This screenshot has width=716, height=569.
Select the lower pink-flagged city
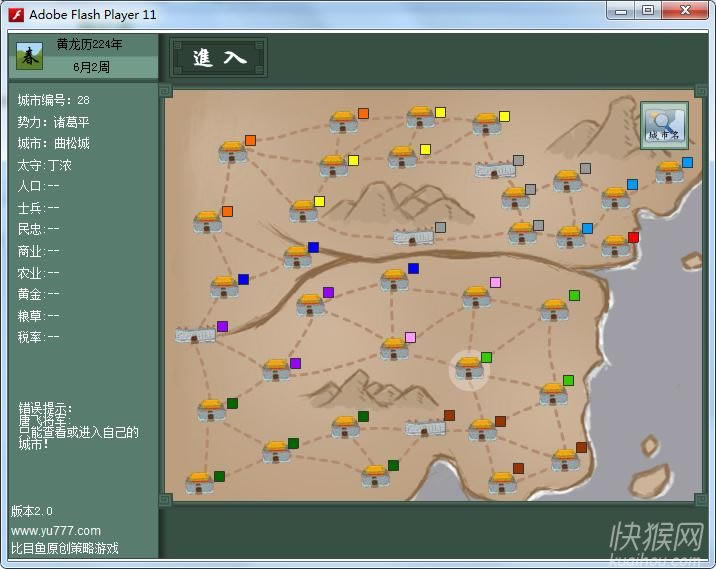[394, 348]
